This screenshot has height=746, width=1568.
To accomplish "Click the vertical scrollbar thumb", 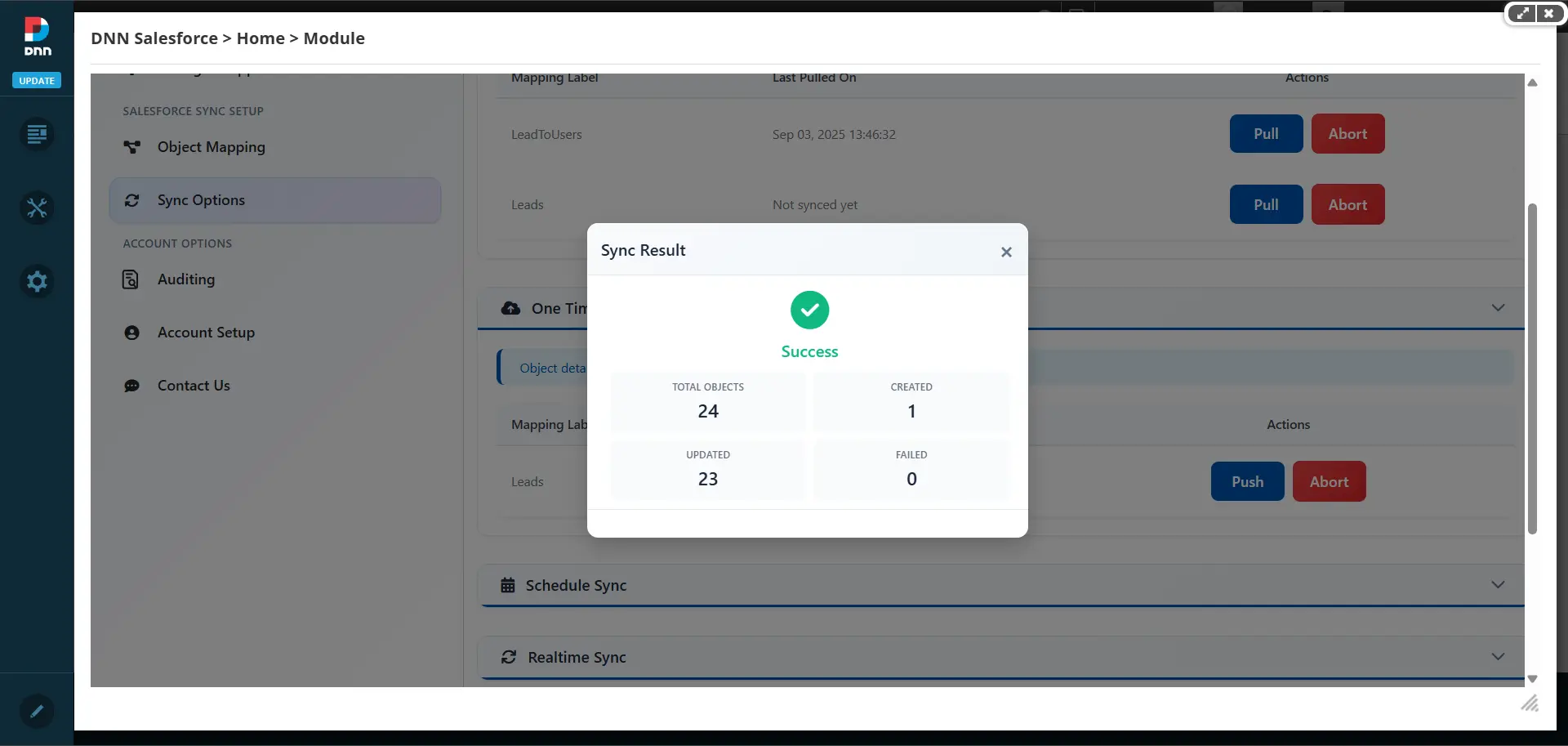I will 1533,369.
